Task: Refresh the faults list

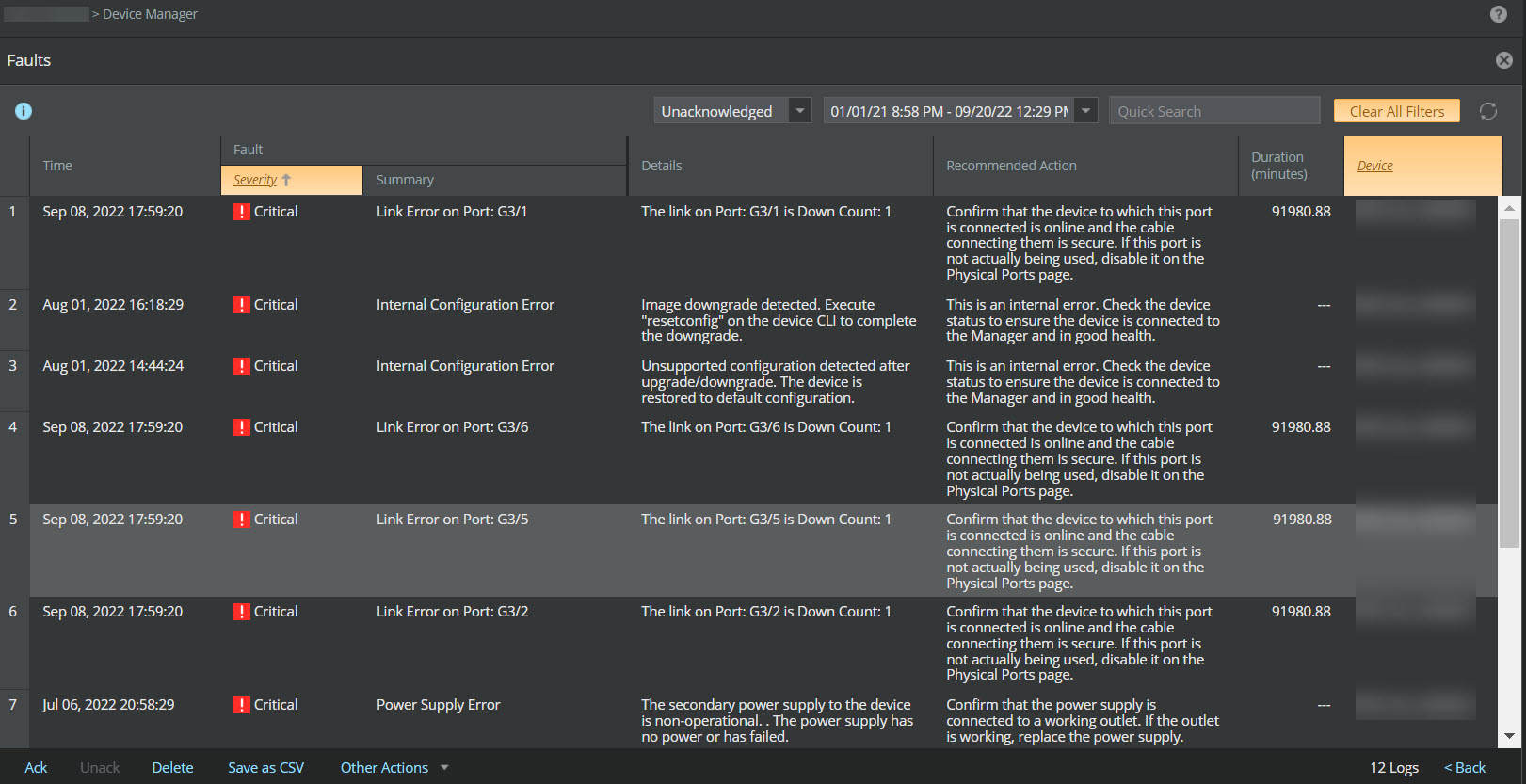Action: pos(1488,111)
